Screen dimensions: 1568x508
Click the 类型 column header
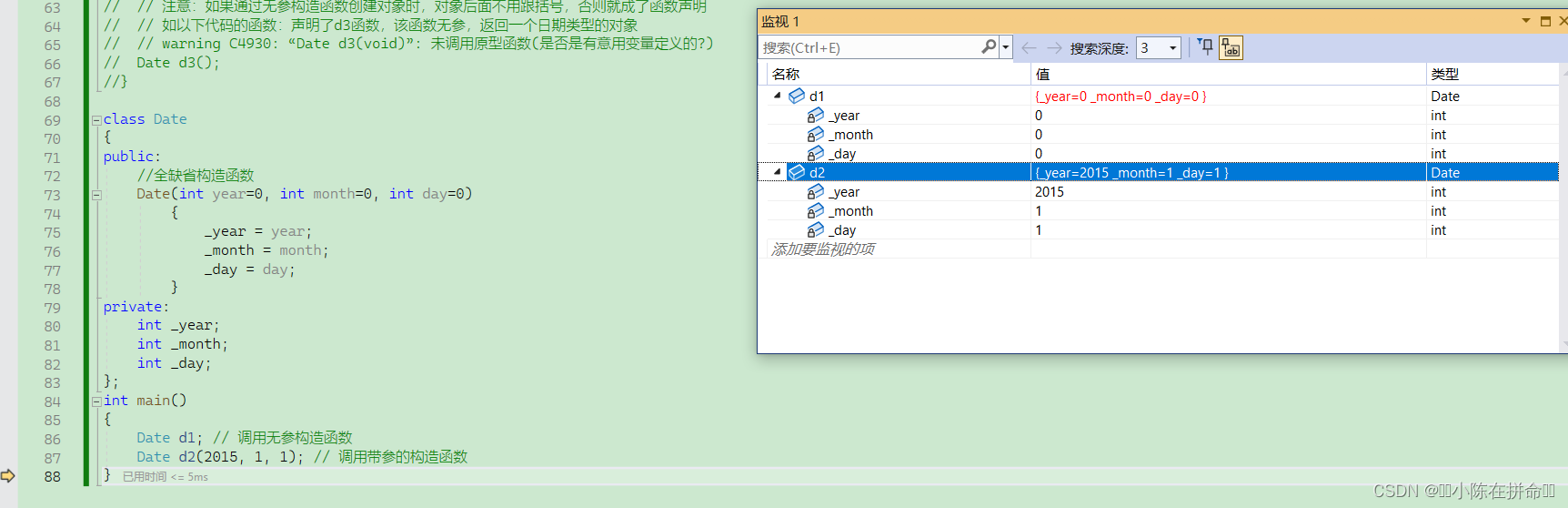point(1493,74)
